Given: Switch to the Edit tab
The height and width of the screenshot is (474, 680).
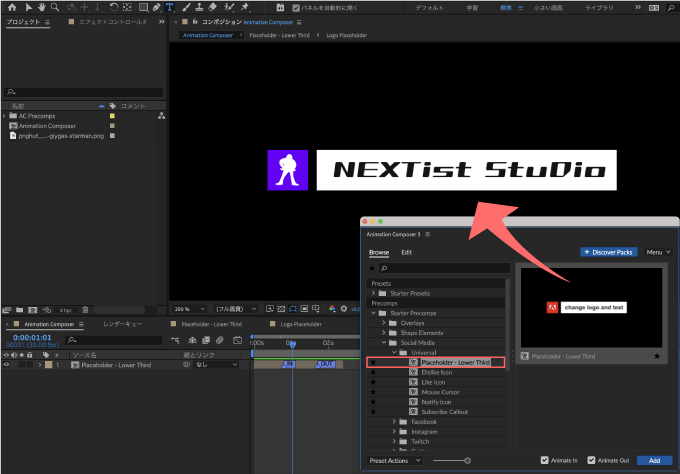Looking at the screenshot, I should [406, 252].
